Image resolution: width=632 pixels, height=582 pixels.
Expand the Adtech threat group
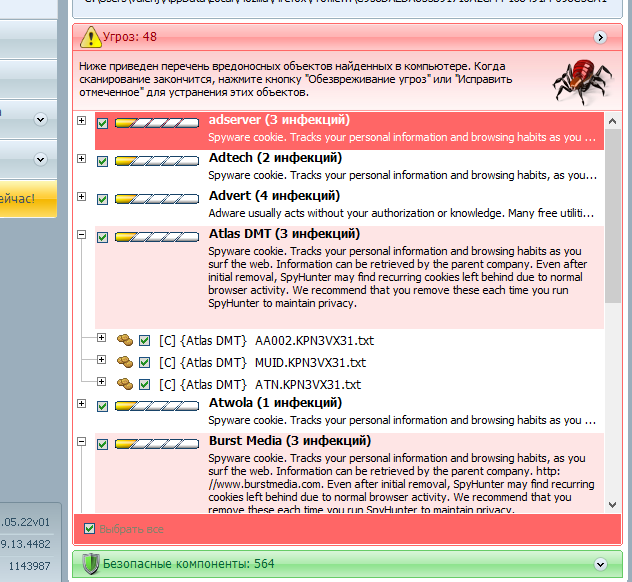click(81, 158)
